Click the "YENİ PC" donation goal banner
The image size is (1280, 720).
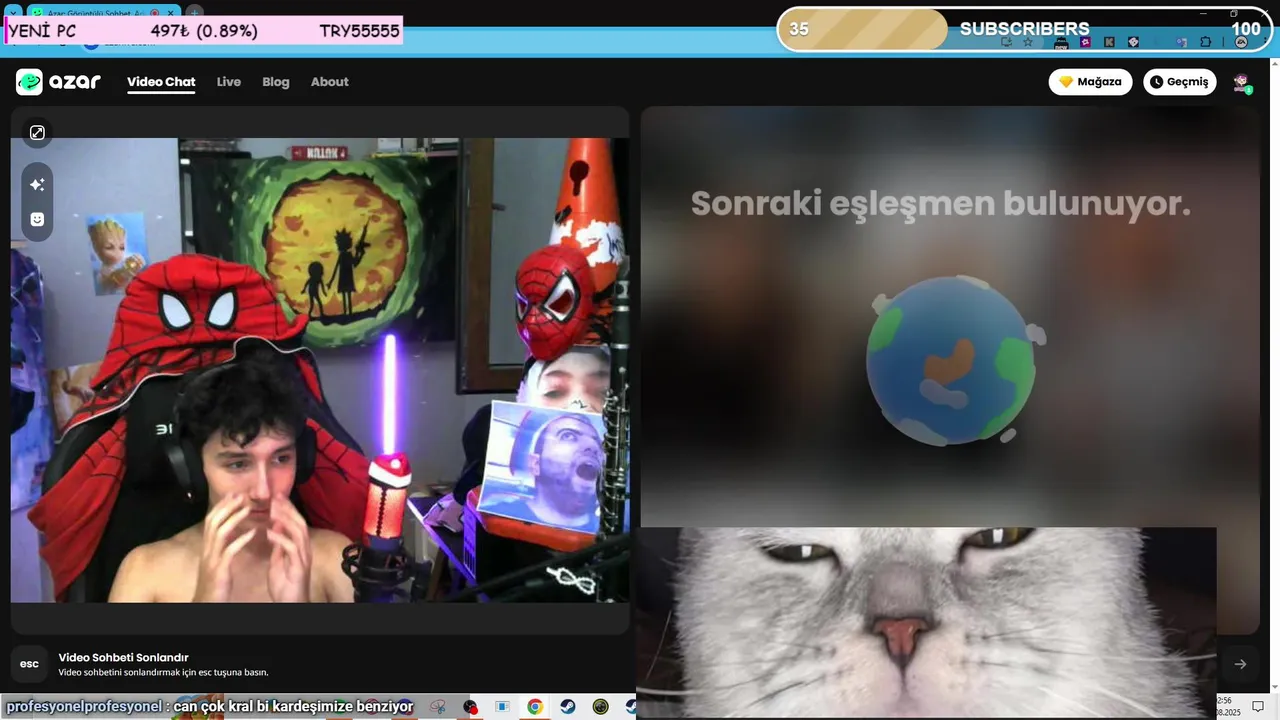click(x=204, y=31)
